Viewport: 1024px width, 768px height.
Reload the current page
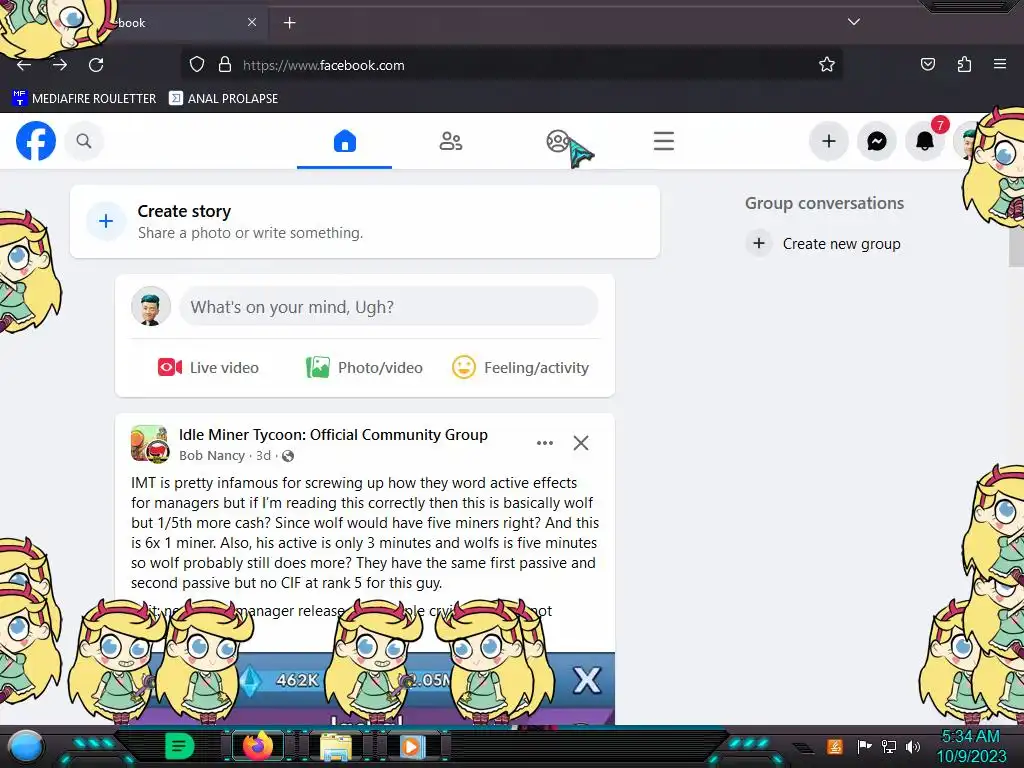tap(96, 65)
